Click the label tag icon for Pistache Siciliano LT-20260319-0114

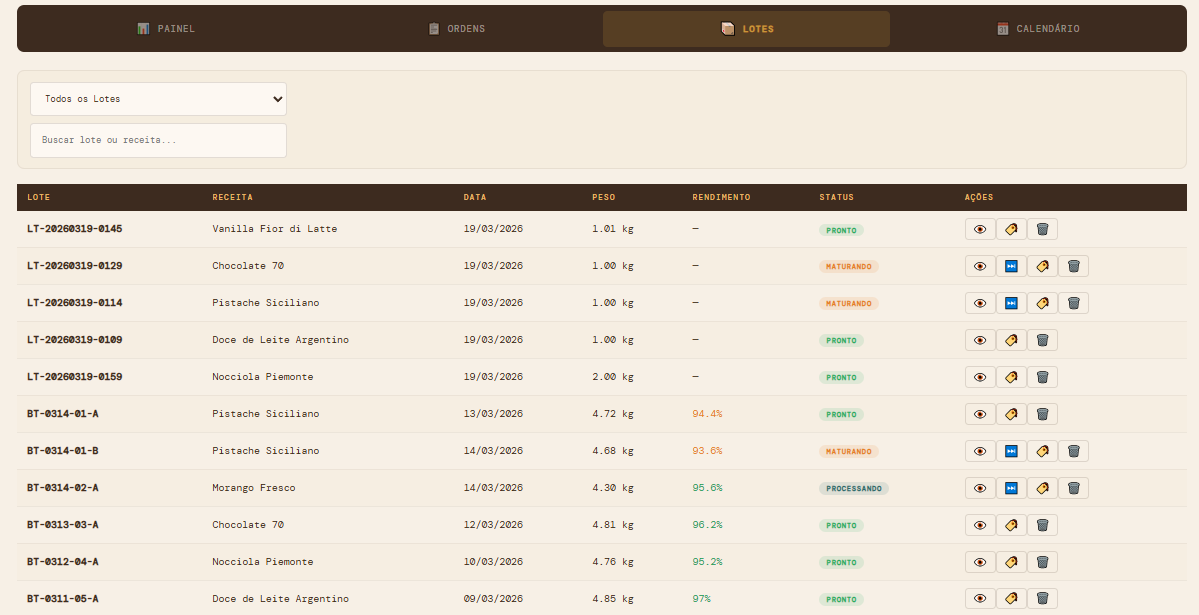[1042, 303]
